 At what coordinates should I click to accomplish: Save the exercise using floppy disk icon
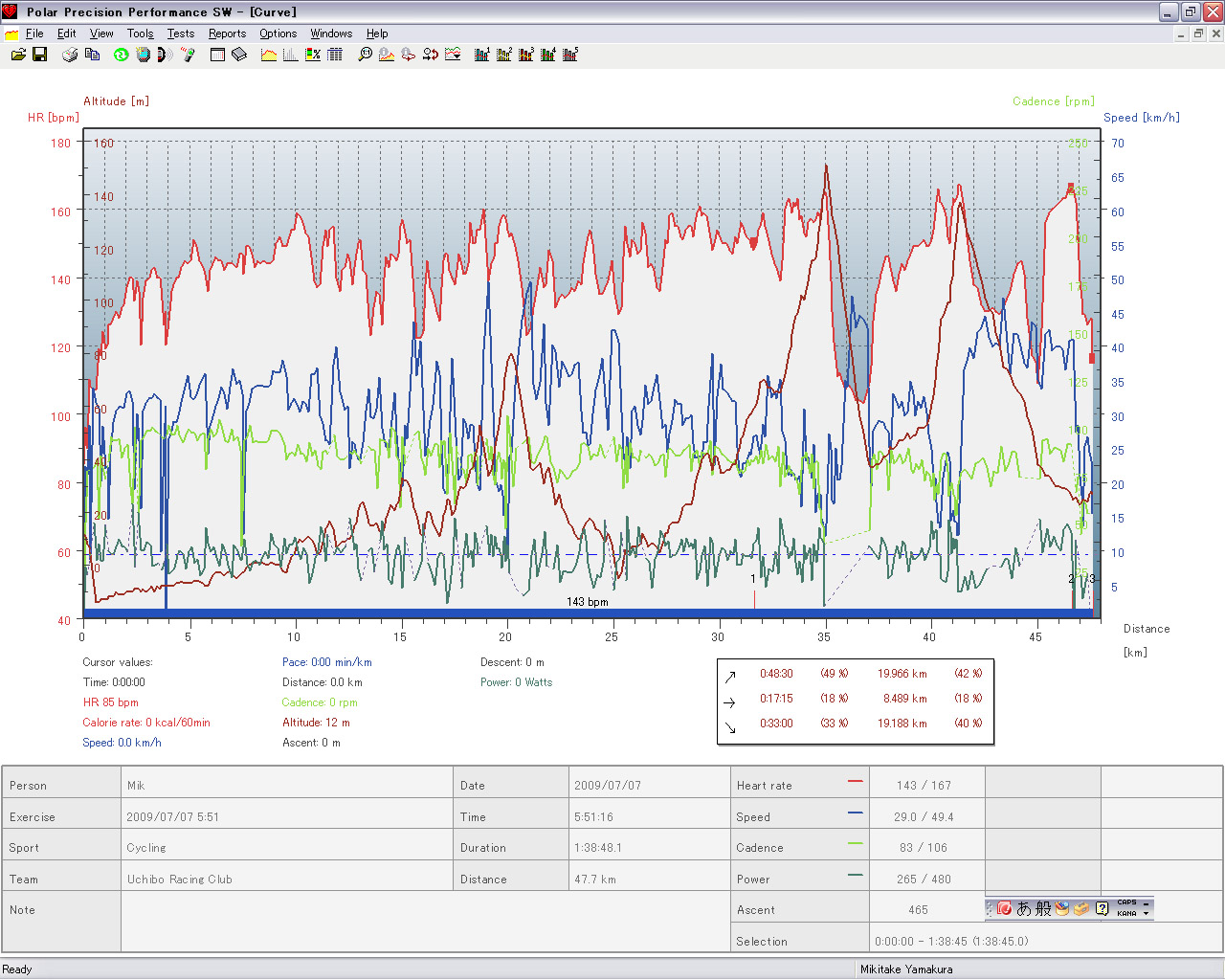[40, 55]
